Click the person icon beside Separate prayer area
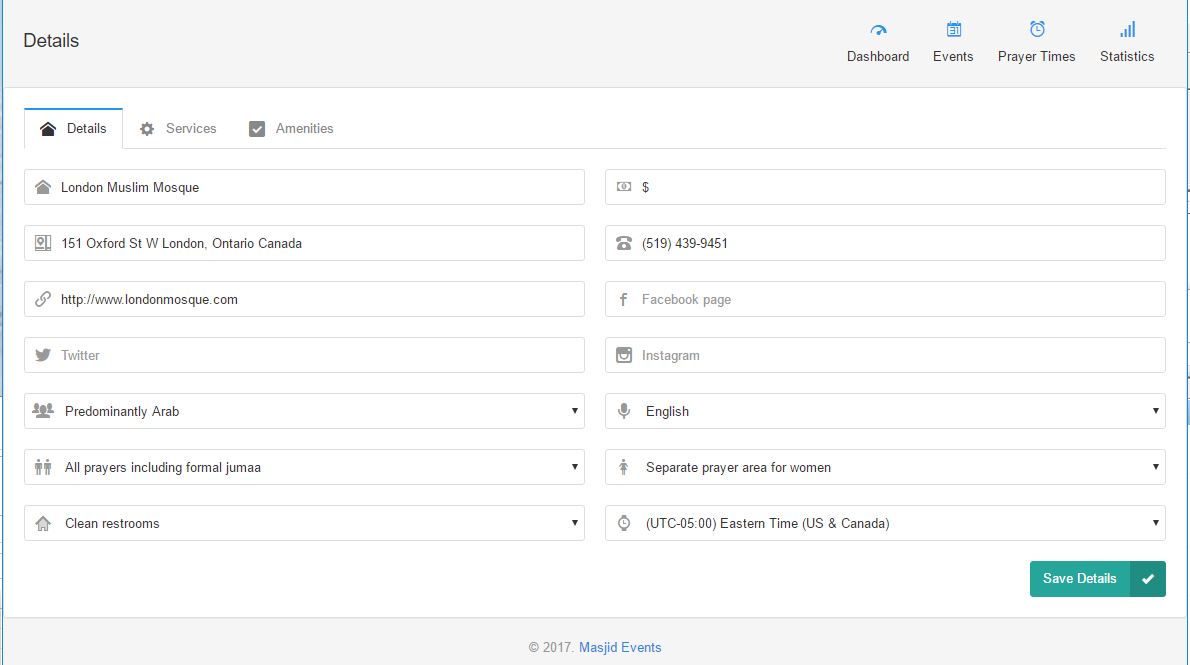Image resolution: width=1190 pixels, height=665 pixels. [624, 467]
